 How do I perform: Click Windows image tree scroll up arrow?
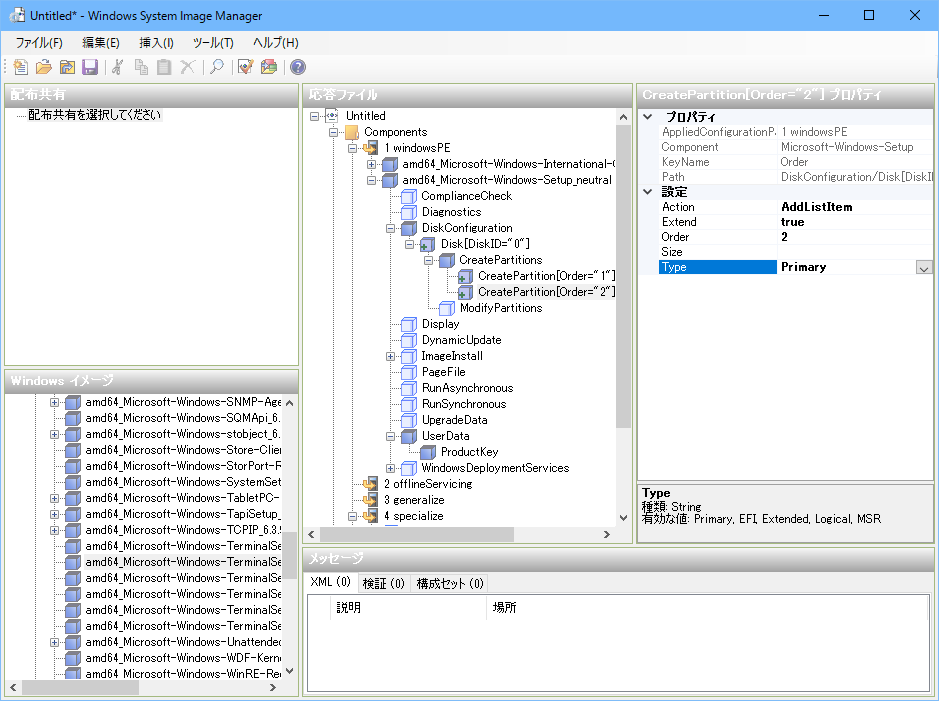(290, 403)
